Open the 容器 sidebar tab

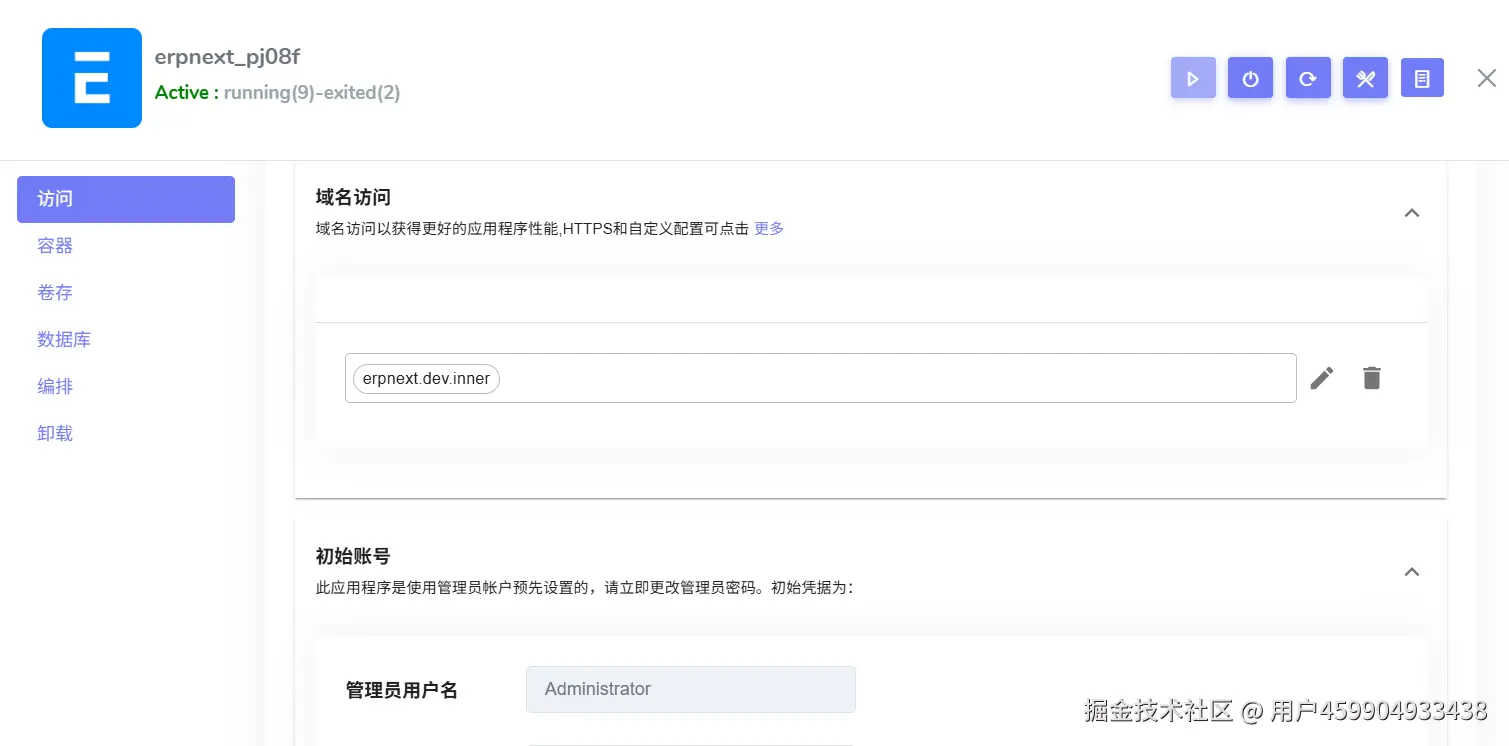126,246
